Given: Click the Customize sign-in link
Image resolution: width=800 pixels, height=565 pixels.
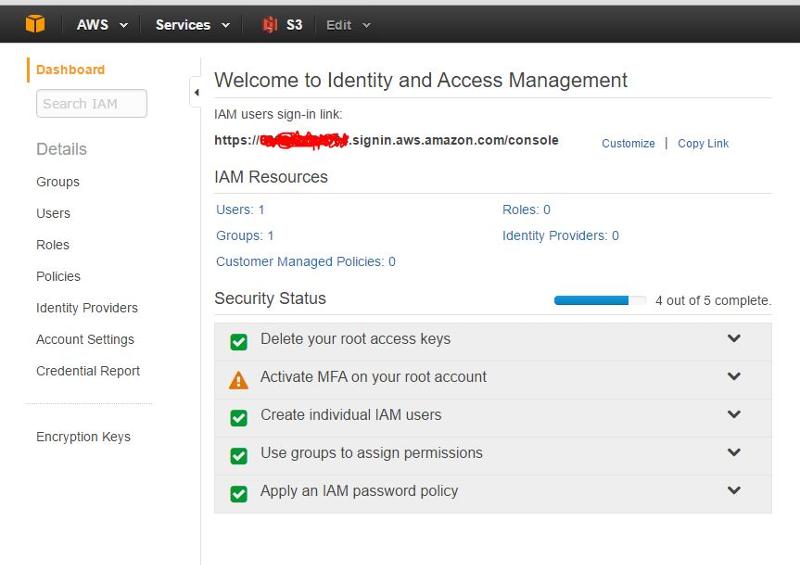Looking at the screenshot, I should (x=628, y=143).
